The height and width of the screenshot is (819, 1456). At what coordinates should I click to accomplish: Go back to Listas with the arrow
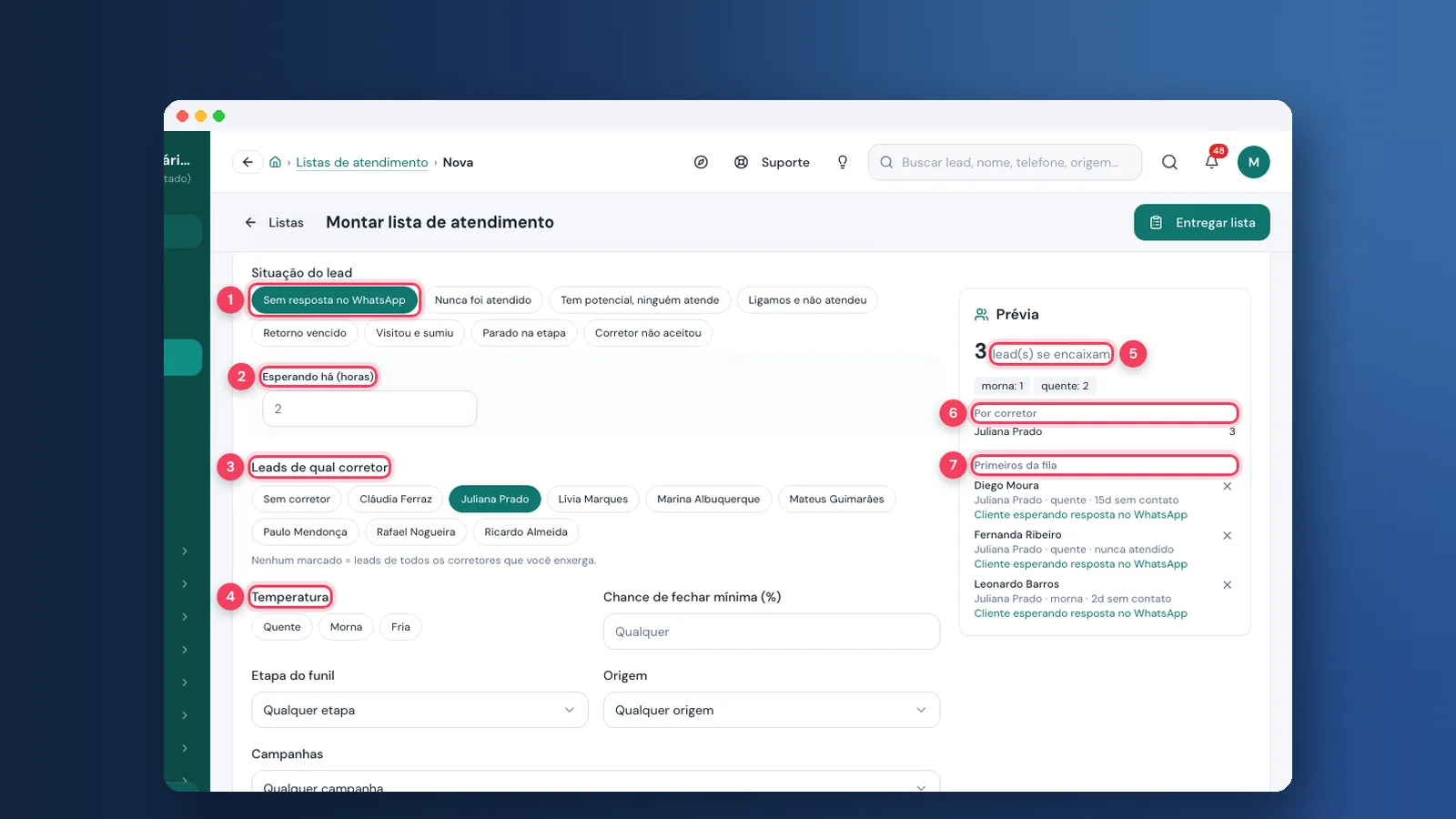(x=274, y=222)
